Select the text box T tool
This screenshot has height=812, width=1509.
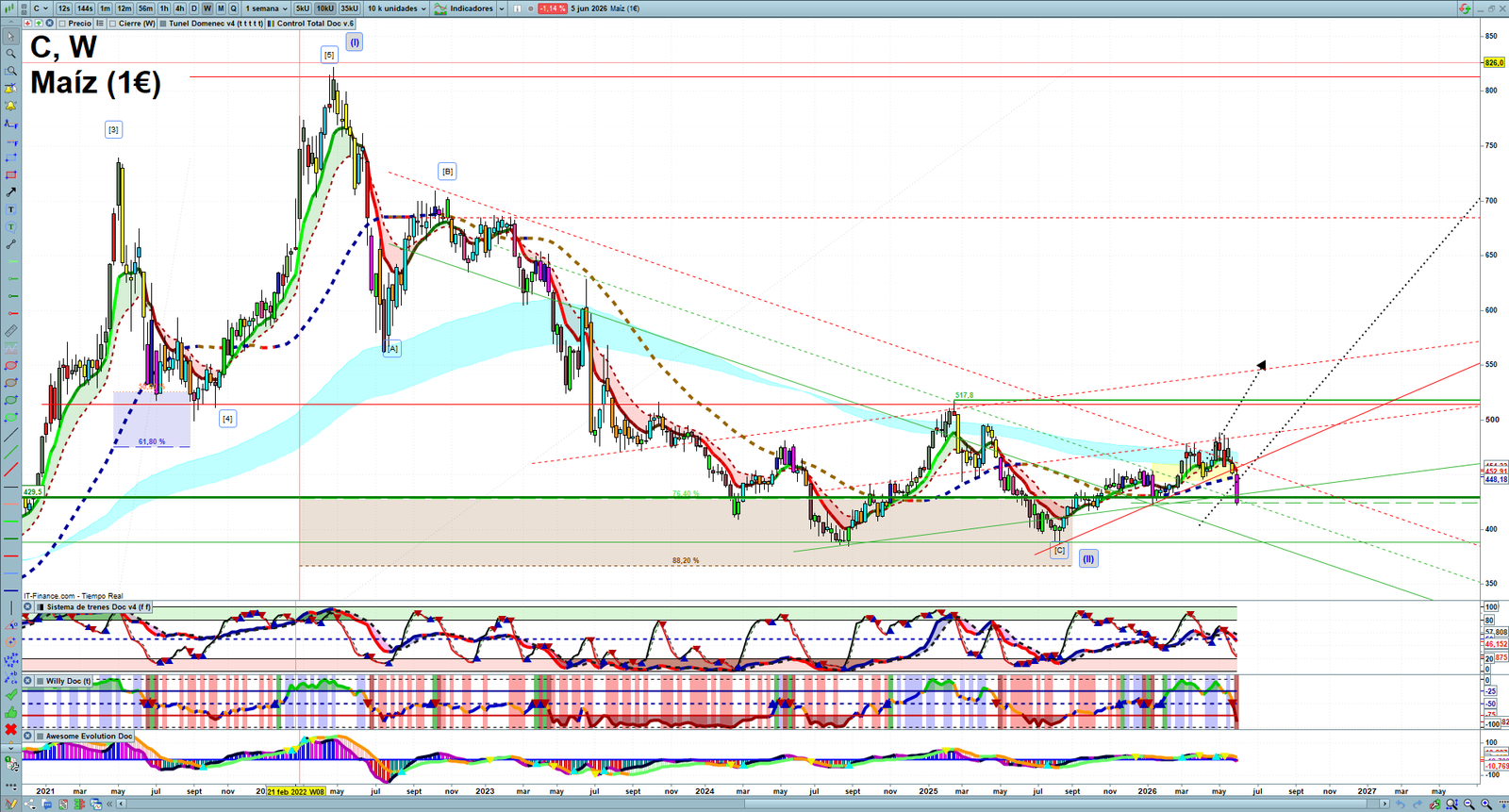point(10,209)
